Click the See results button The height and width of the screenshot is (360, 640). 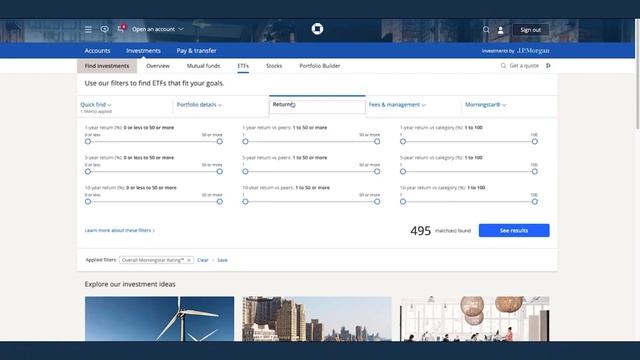coord(514,231)
